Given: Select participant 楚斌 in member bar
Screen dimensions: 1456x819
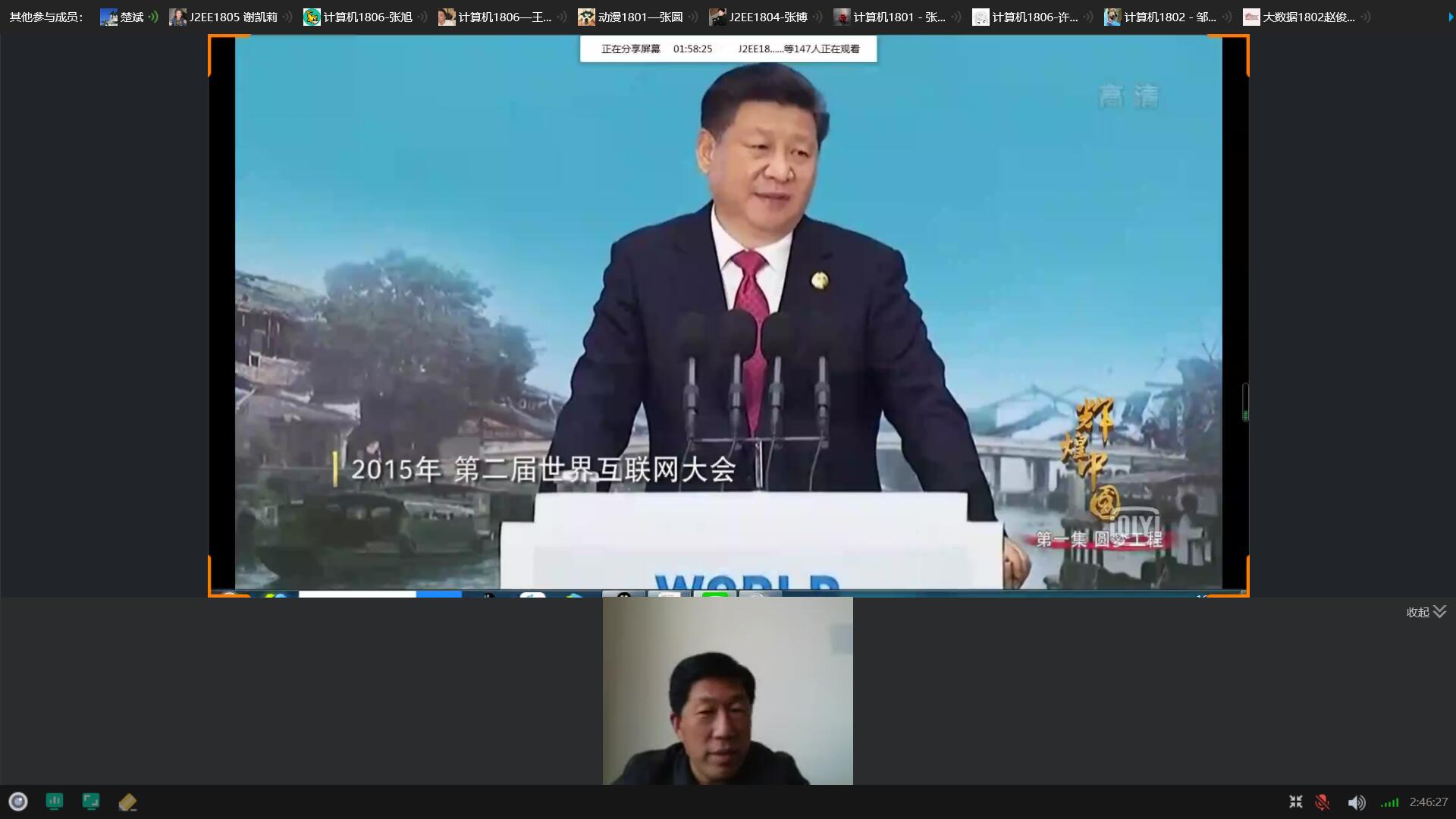Looking at the screenshot, I should pos(123,17).
